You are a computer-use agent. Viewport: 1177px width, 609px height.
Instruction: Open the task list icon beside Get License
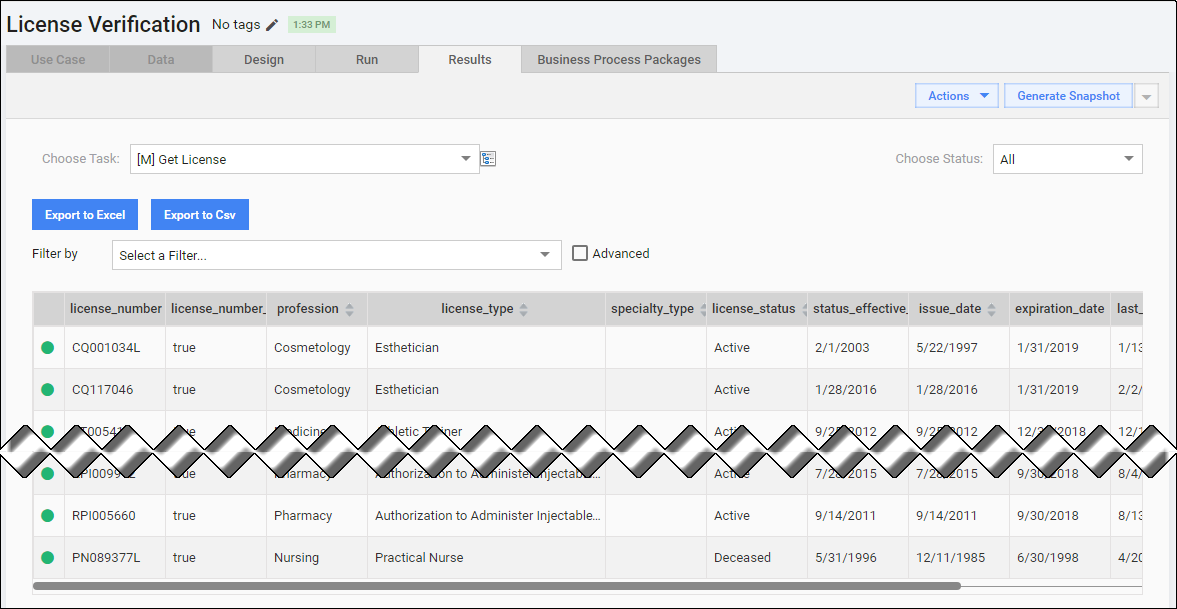[489, 158]
